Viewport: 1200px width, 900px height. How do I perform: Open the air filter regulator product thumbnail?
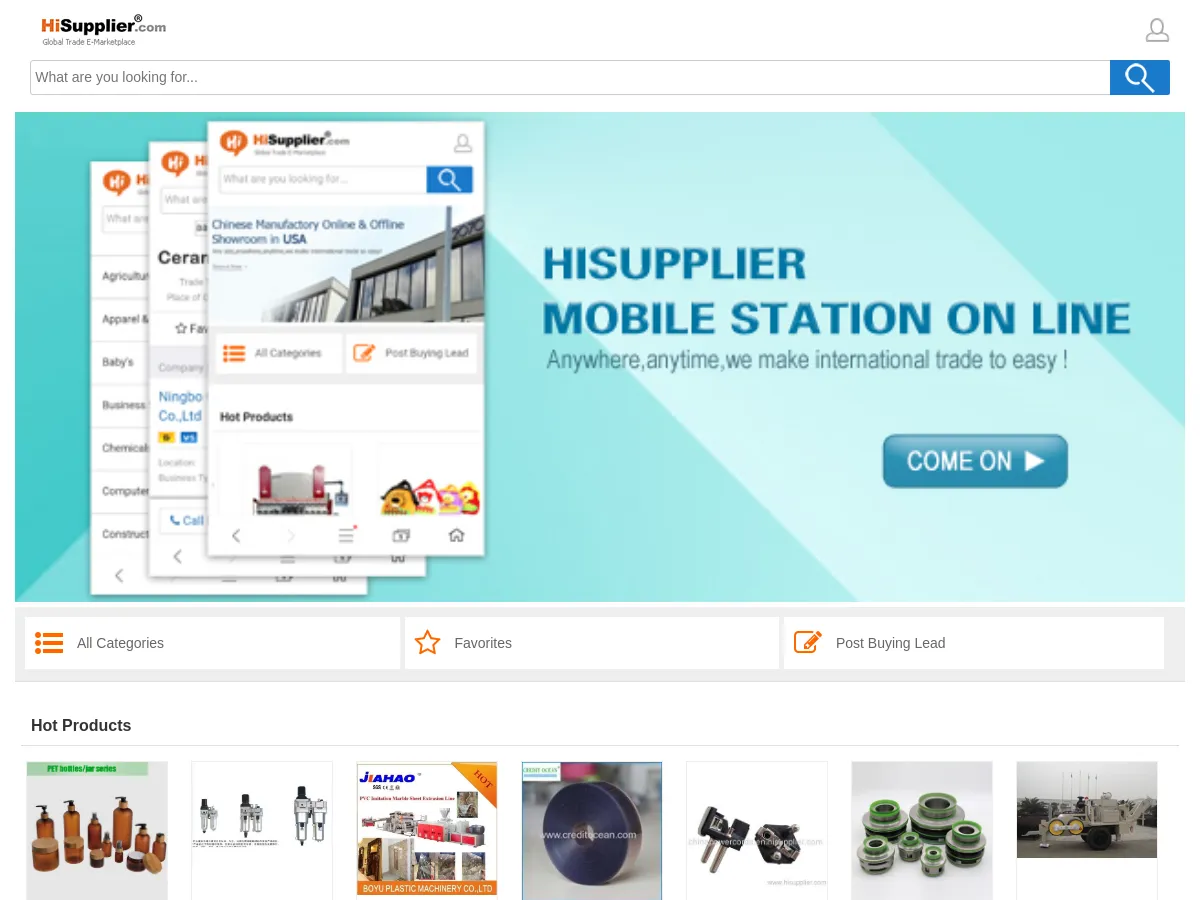click(262, 831)
